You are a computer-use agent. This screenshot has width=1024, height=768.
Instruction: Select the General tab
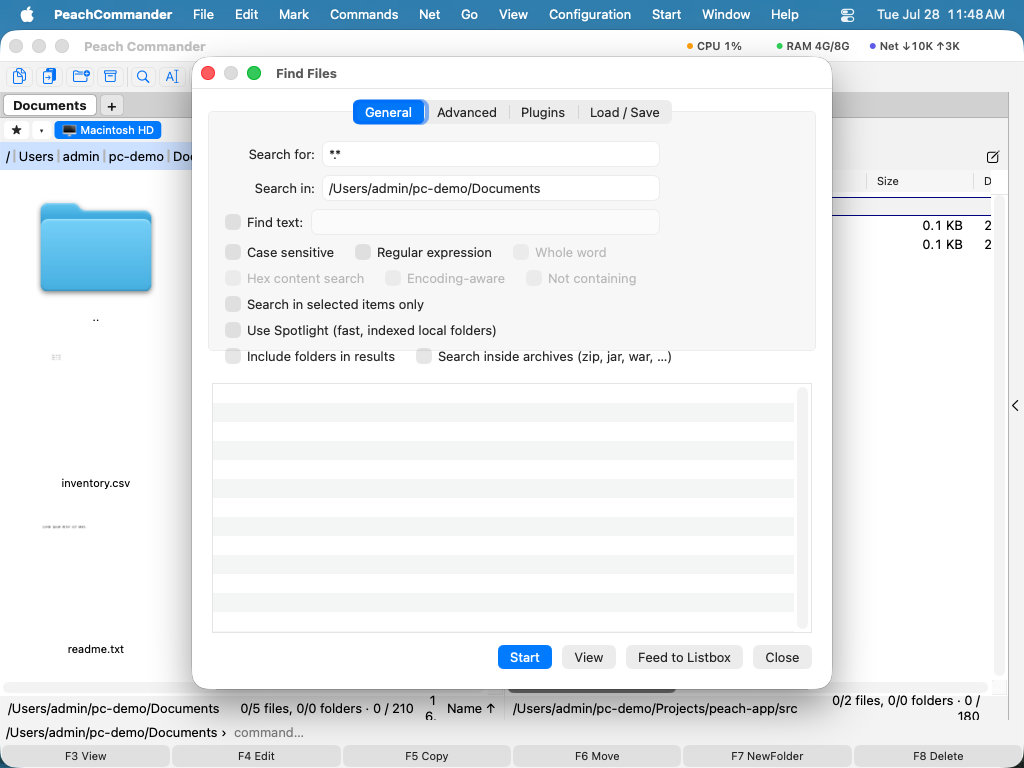coord(389,112)
